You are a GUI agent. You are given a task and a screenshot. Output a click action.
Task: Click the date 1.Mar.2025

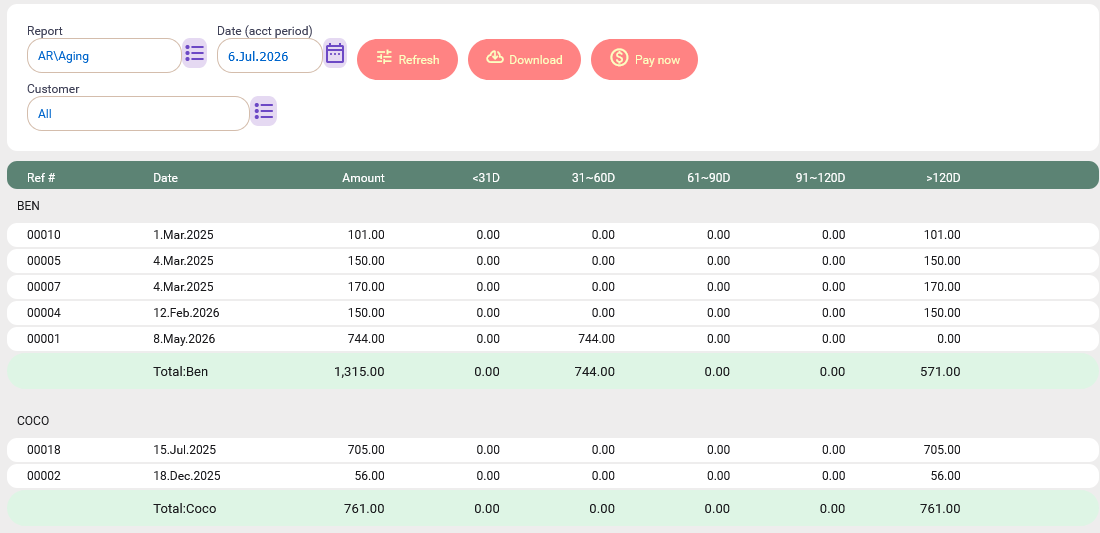184,235
